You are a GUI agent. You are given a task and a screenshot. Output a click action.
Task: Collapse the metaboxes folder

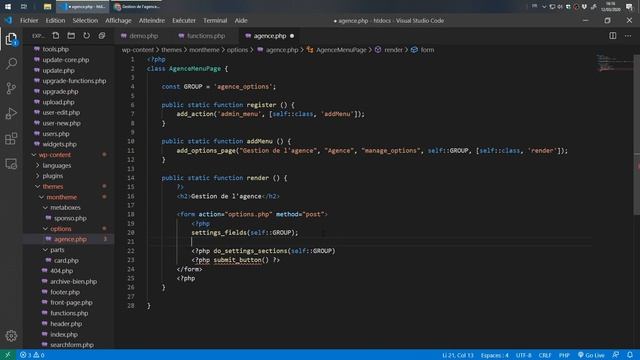65,208
